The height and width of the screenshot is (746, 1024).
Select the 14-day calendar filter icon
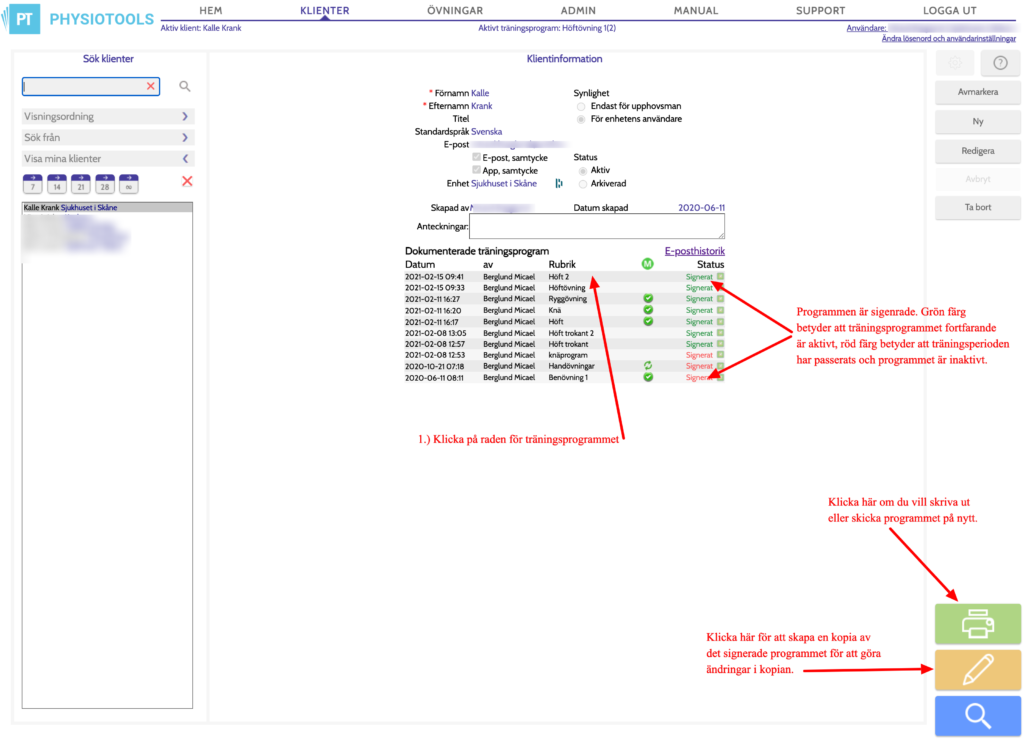coord(57,184)
